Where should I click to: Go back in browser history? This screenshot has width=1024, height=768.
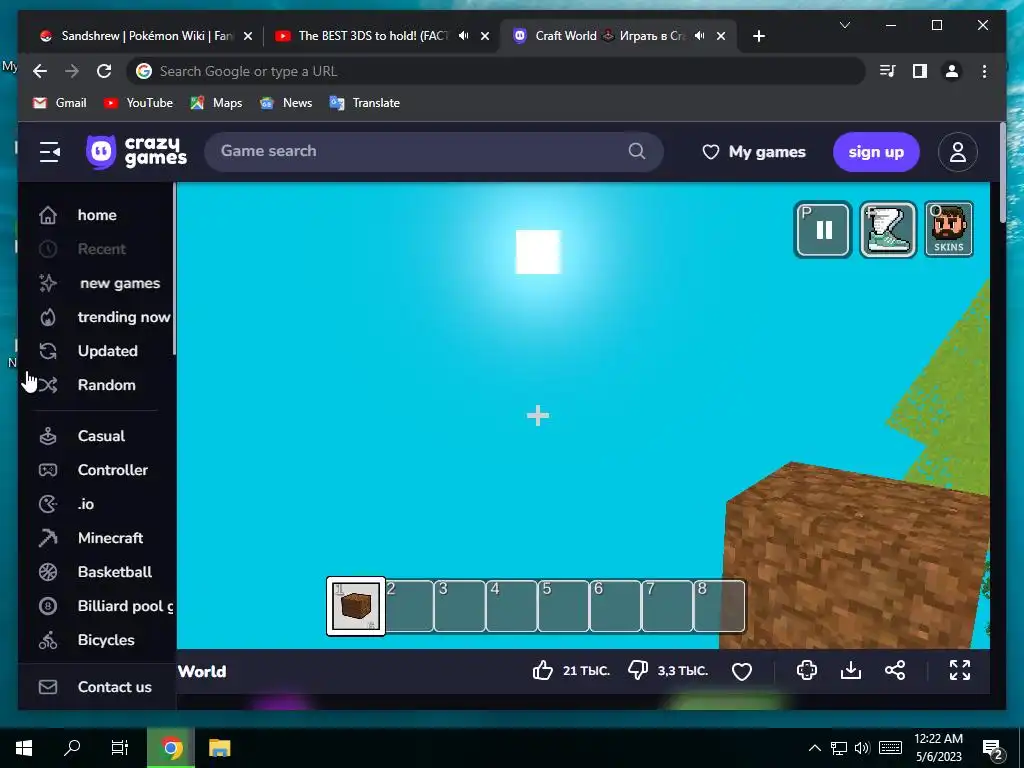tap(40, 71)
